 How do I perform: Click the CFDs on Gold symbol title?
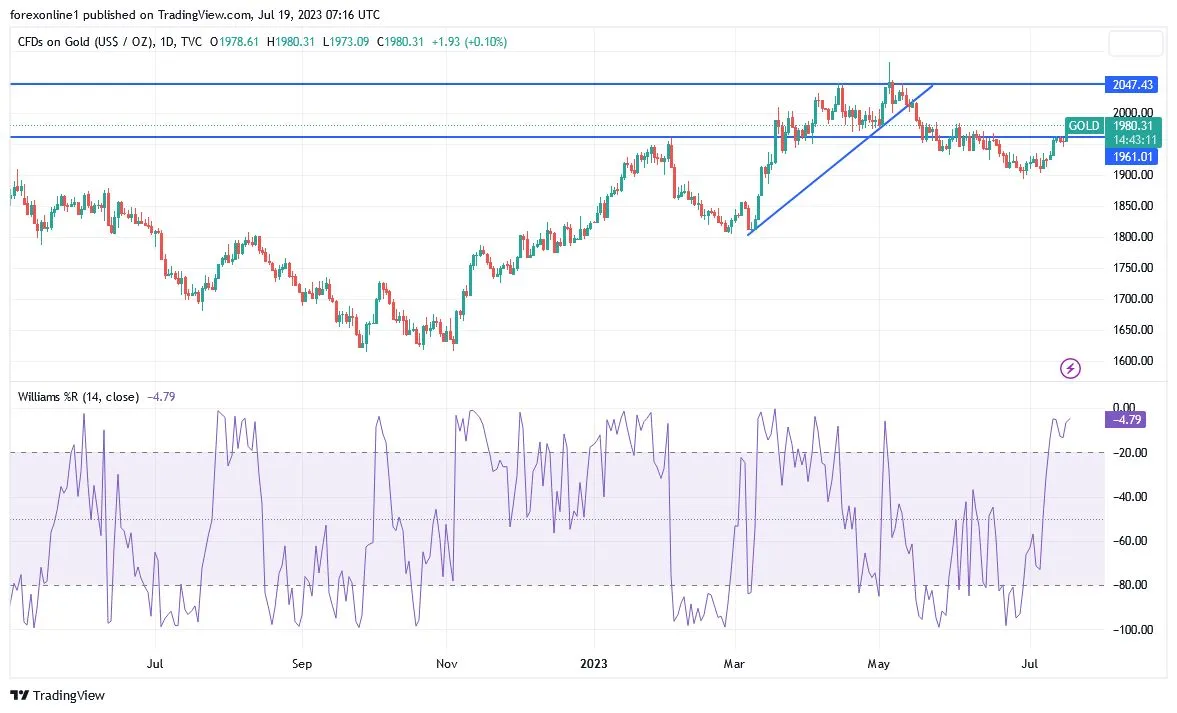click(x=86, y=42)
